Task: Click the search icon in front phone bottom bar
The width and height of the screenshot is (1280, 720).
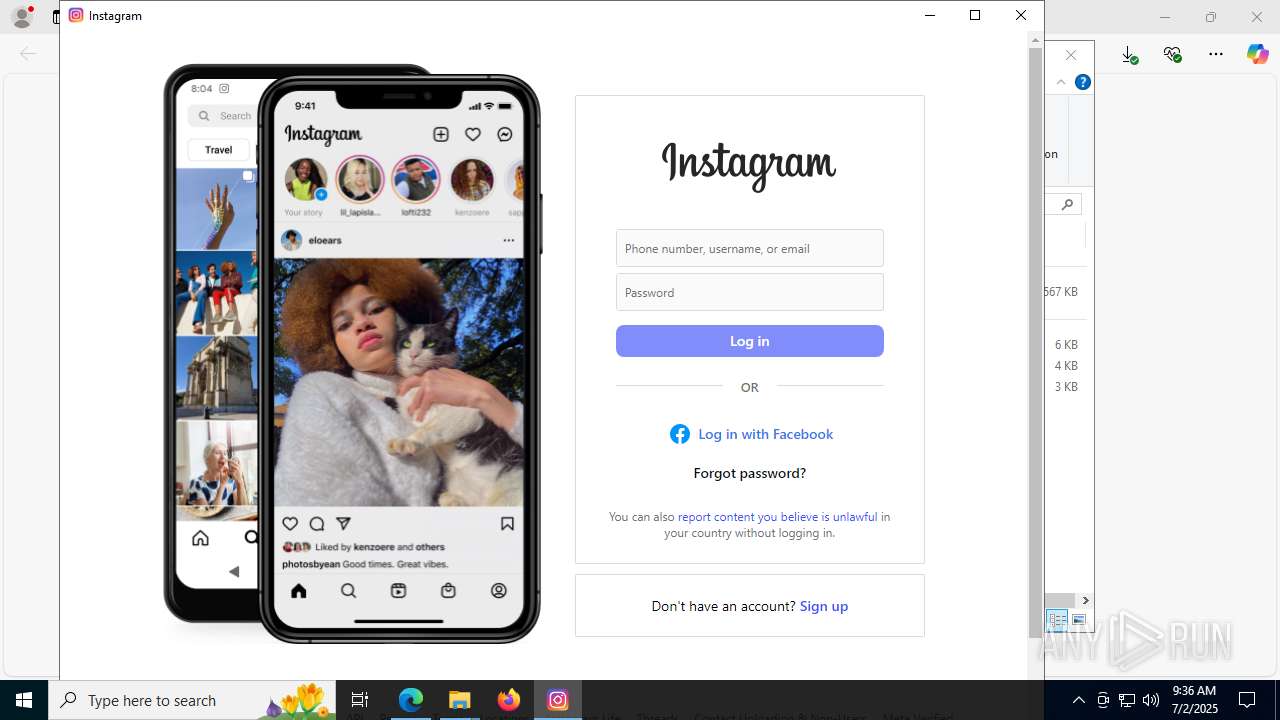Action: point(348,591)
